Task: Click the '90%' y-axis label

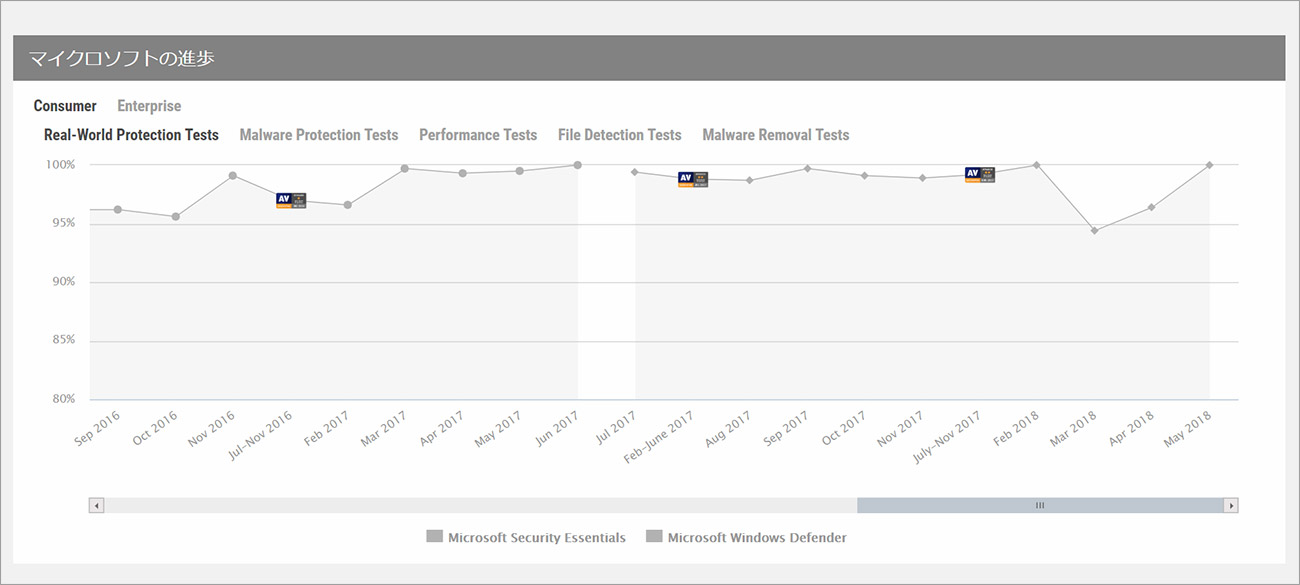Action: coord(64,282)
